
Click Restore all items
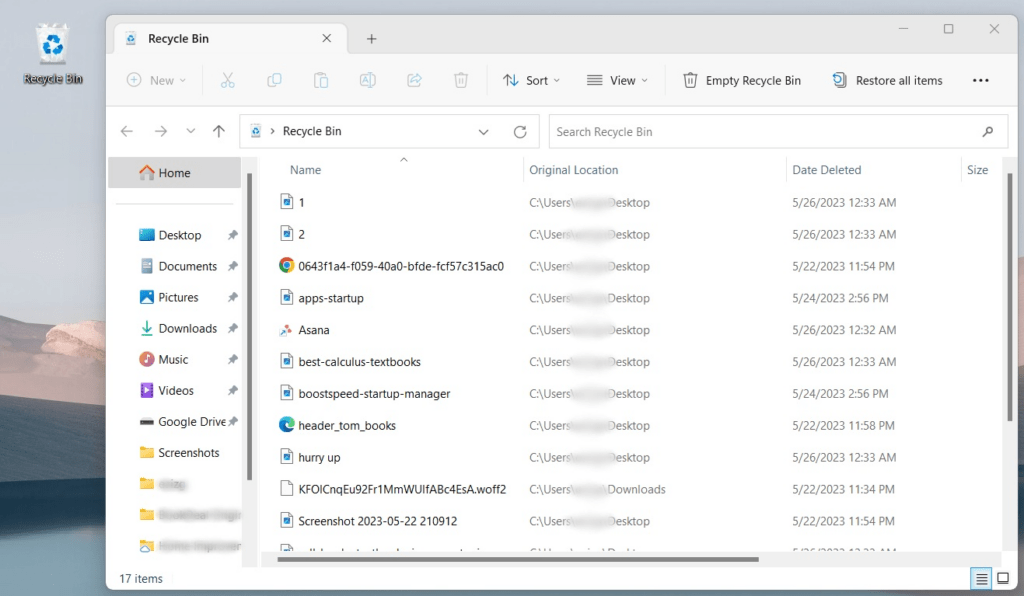888,80
